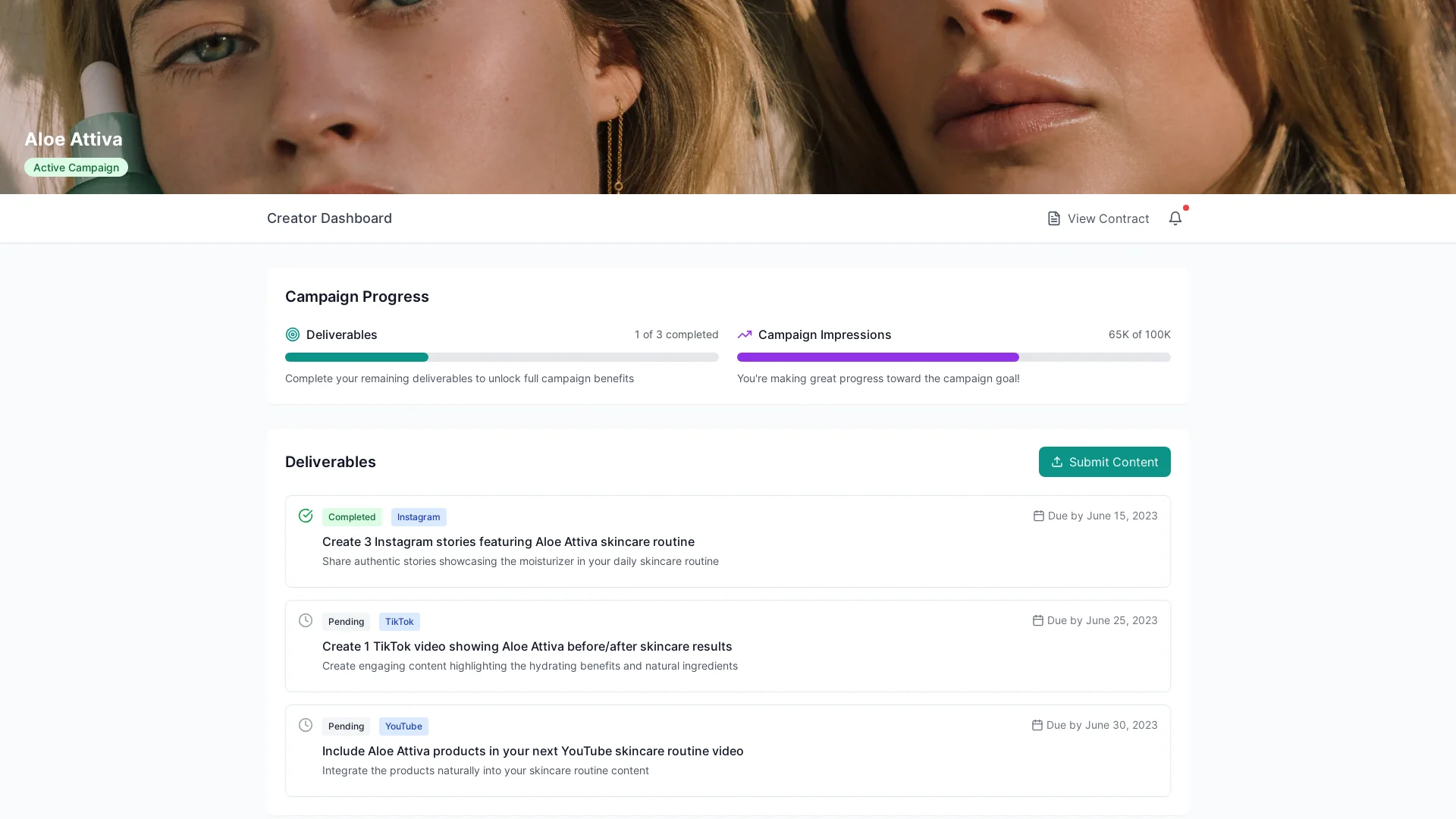
Task: Click the clock icon on TikTok deliverable
Action: 306,620
